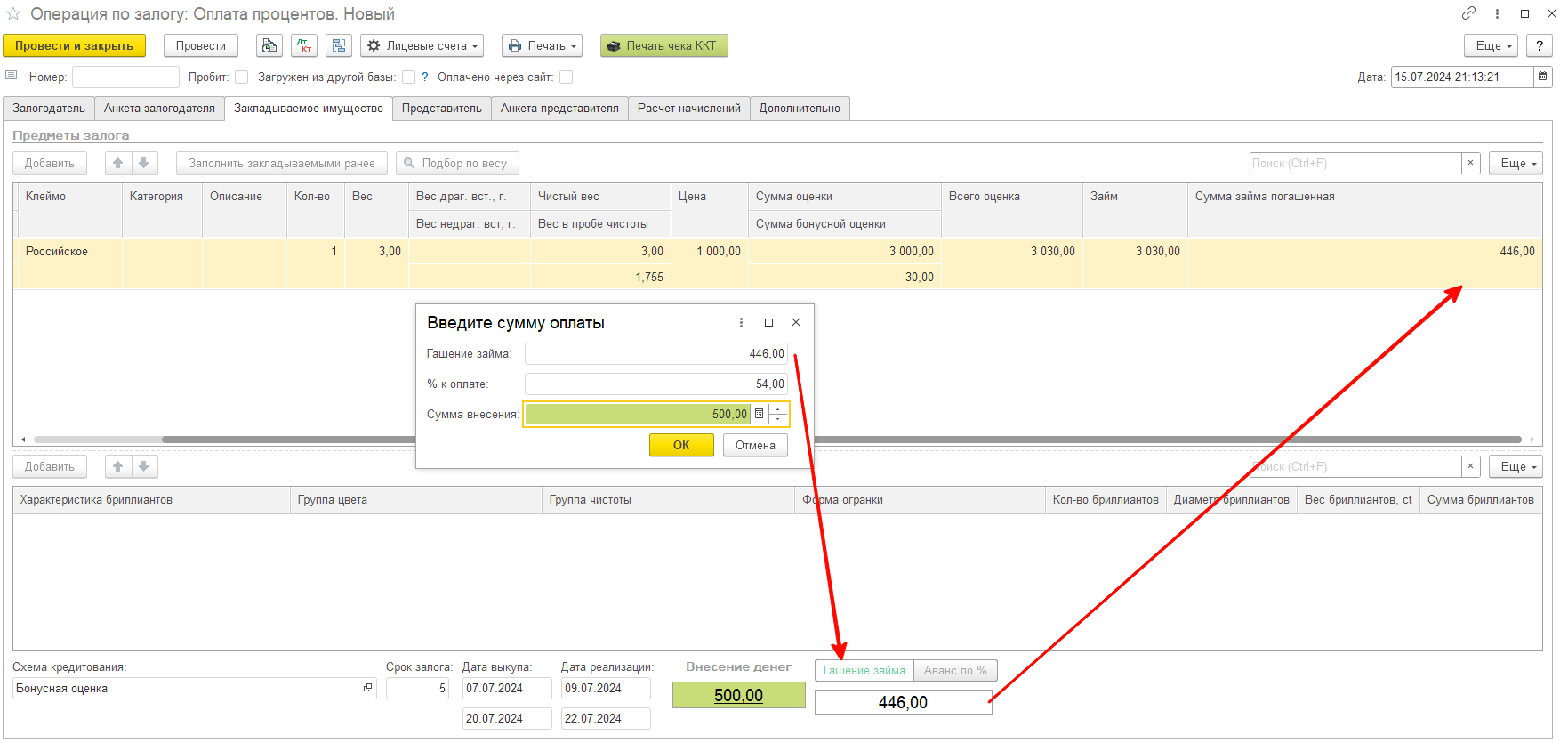Select the Российское pledge row
This screenshot has width=1568, height=743.
(x=778, y=263)
